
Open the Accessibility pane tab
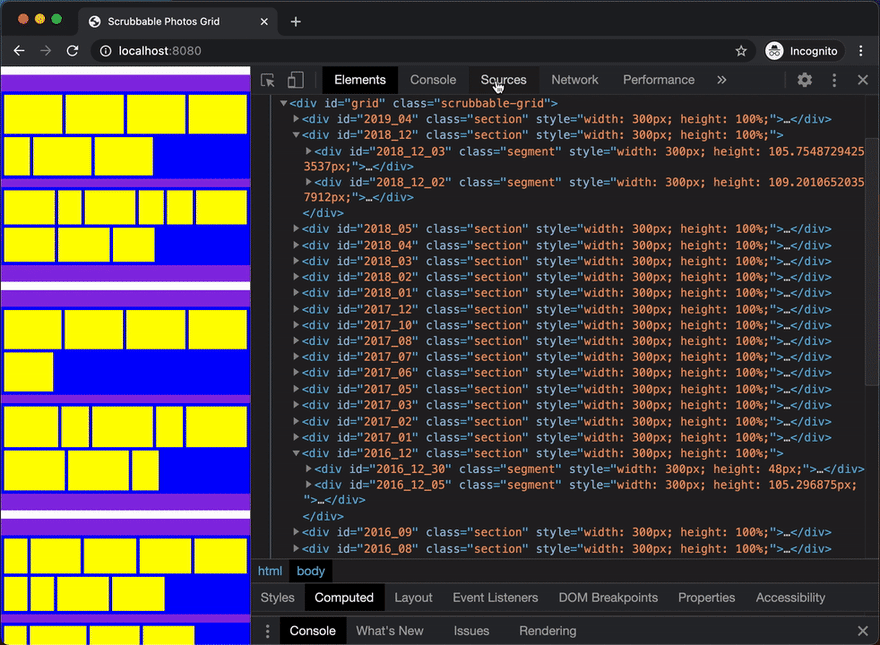click(x=790, y=598)
